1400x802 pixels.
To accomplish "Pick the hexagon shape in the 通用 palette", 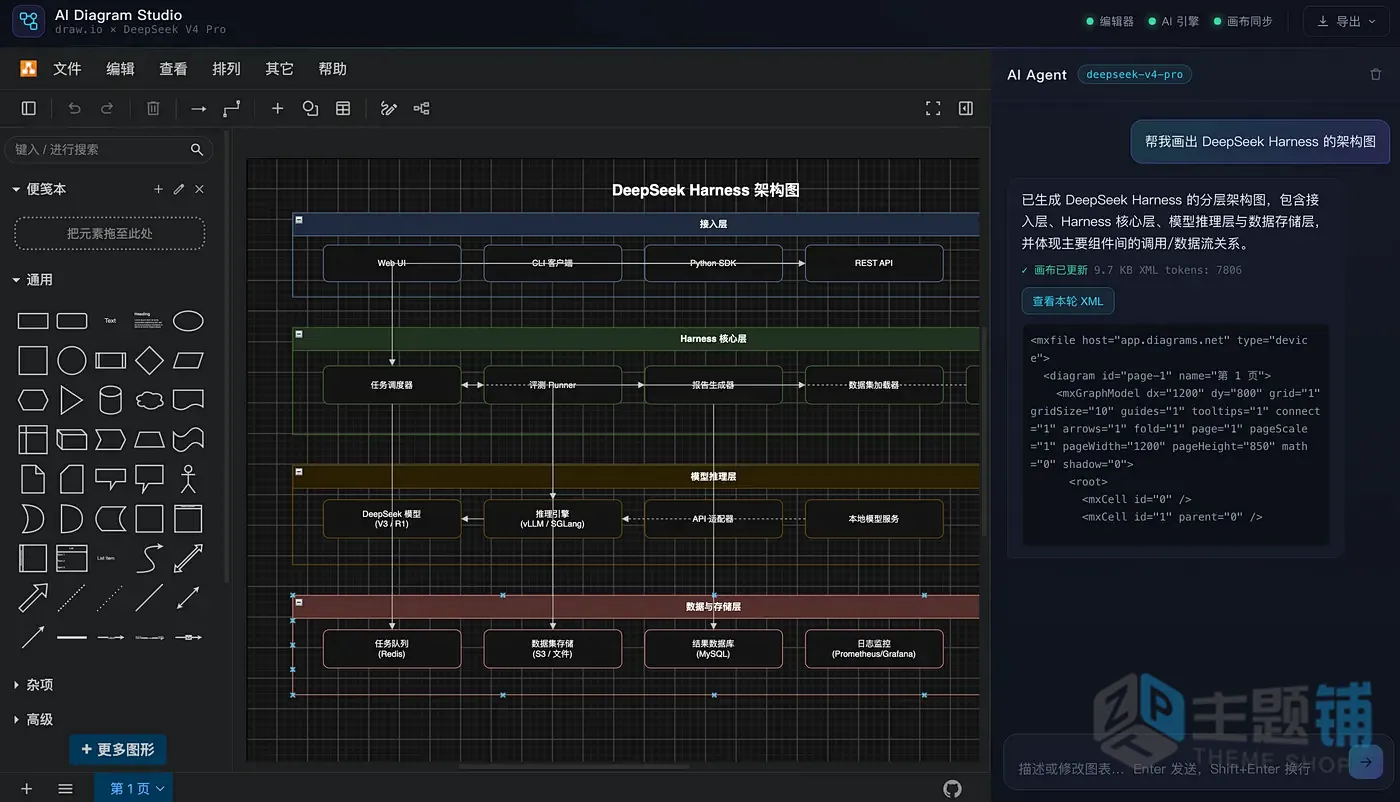I will [33, 400].
